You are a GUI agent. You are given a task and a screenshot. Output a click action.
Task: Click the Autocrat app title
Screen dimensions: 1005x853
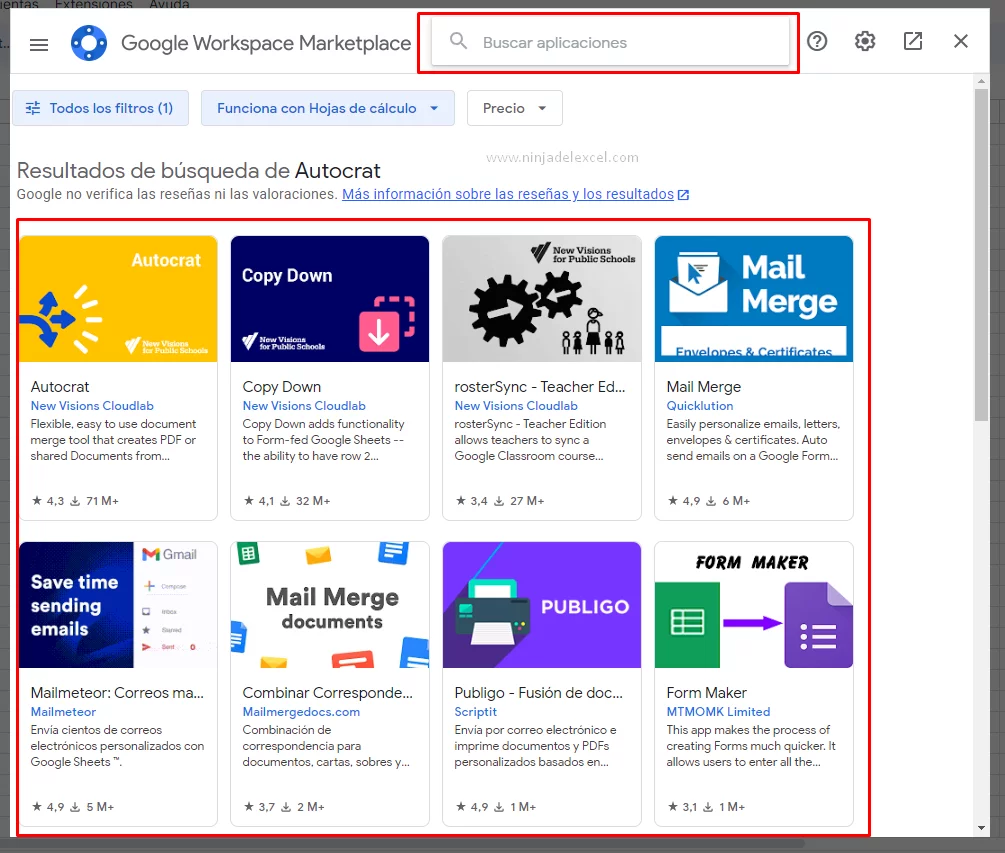point(60,387)
